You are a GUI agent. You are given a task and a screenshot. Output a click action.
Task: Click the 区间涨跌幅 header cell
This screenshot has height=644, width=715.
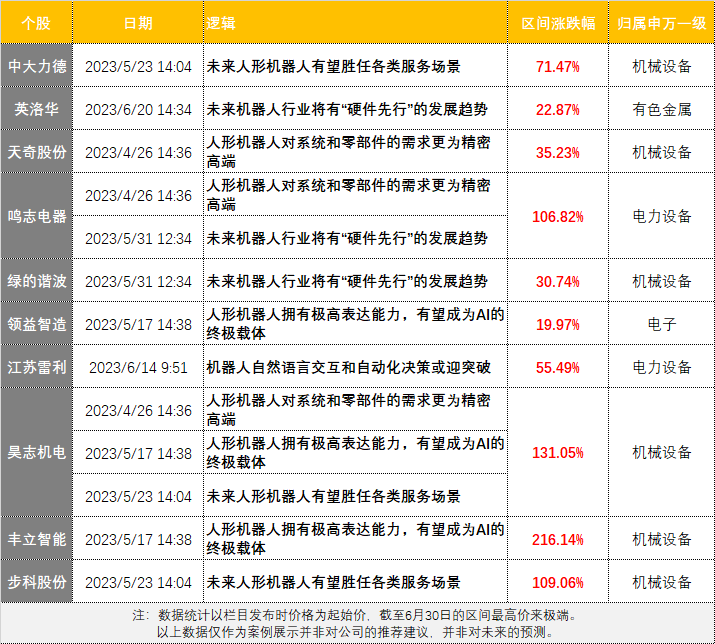(558, 22)
